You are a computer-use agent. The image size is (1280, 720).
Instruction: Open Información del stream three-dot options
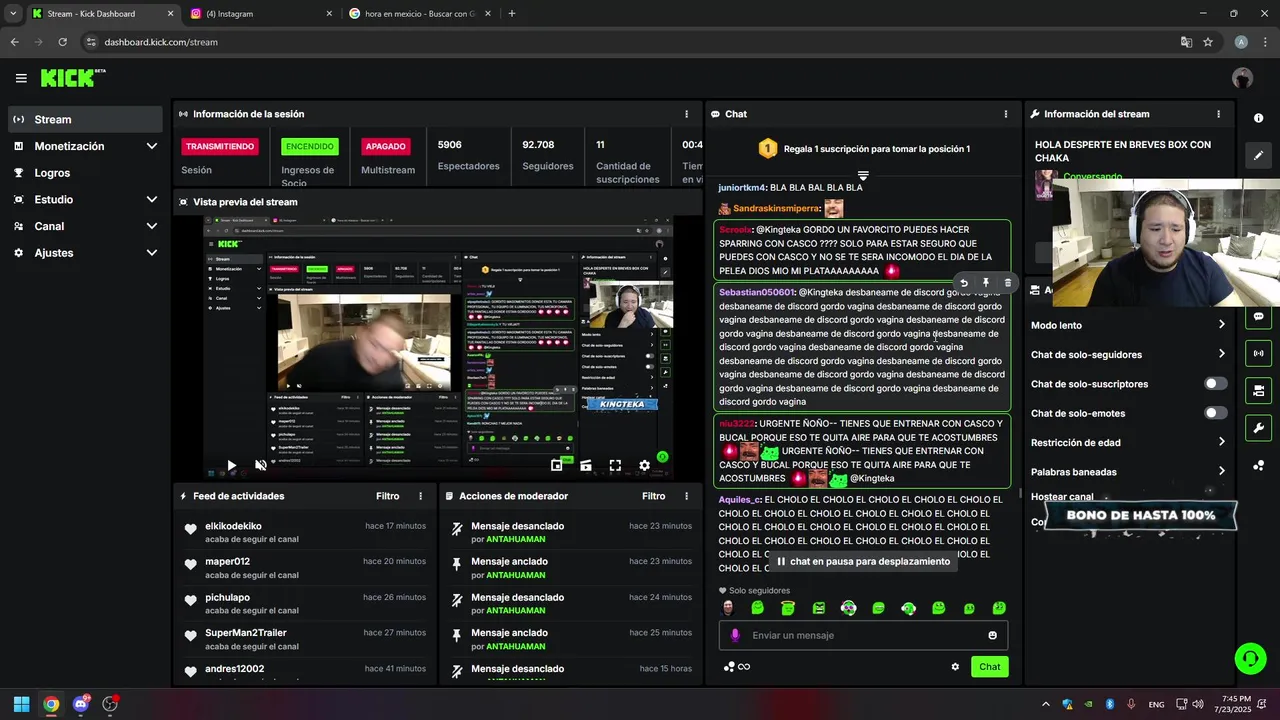1218,114
